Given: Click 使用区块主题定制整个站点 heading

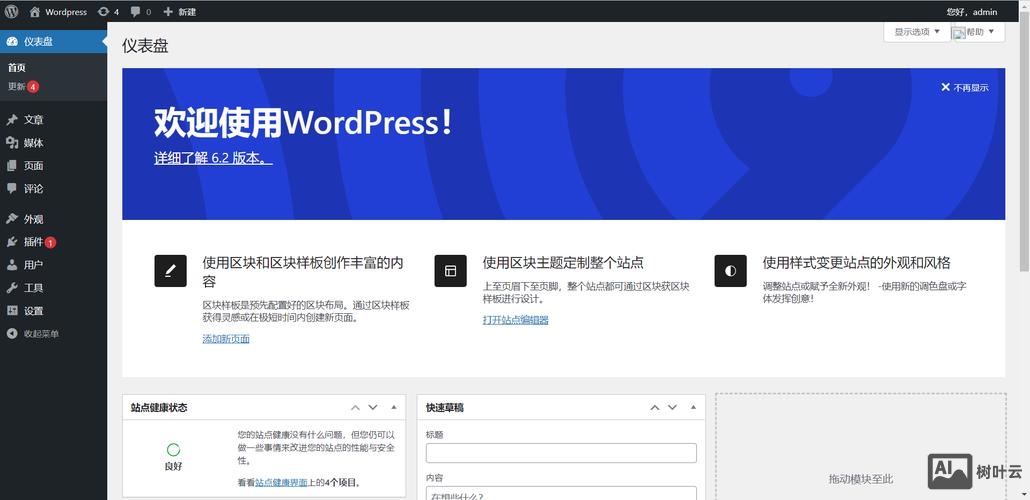Looking at the screenshot, I should tap(563, 263).
